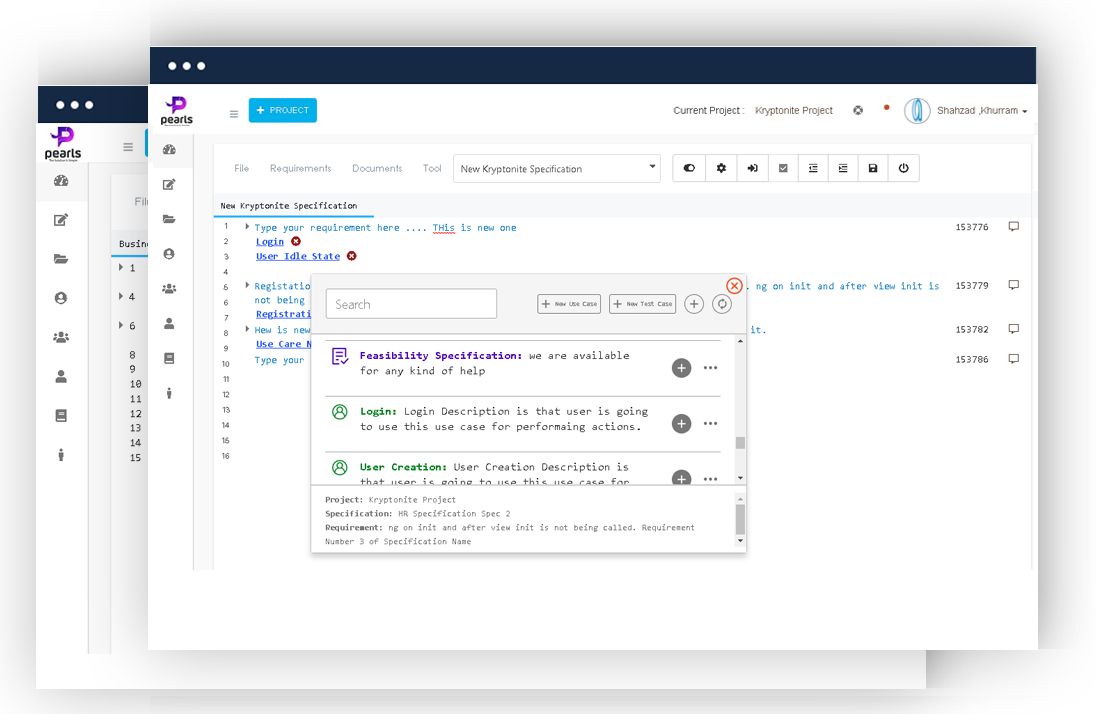Open the New Kryptonite Specification dropdown
1096x714 pixels.
tap(556, 169)
